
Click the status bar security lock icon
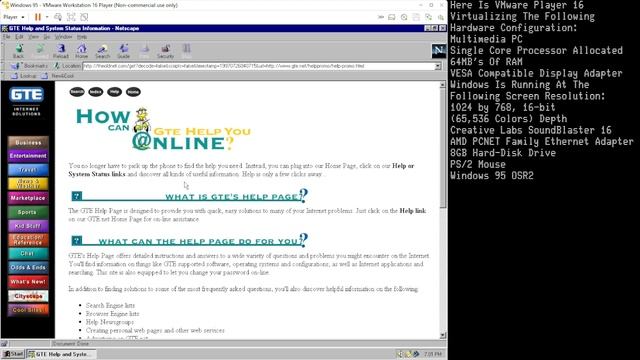pyautogui.click(x=4, y=344)
